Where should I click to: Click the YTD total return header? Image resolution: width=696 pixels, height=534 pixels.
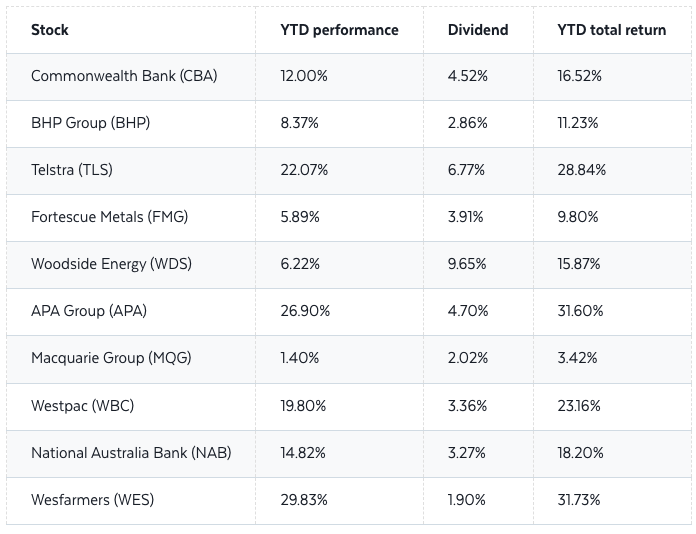pyautogui.click(x=611, y=30)
